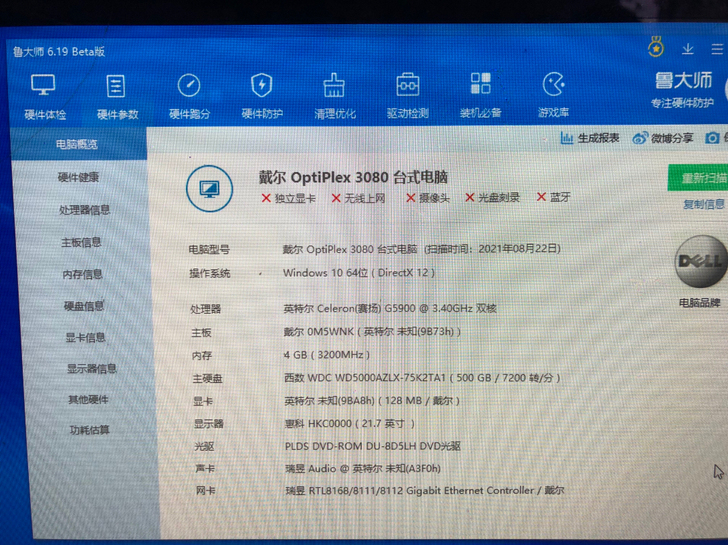Click the 网卡 row label
This screenshot has height=545, width=728.
[206, 491]
